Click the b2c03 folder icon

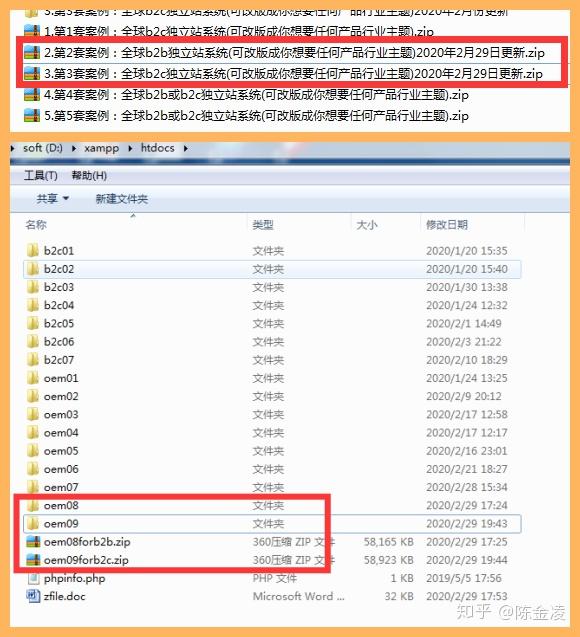pyautogui.click(x=32, y=287)
